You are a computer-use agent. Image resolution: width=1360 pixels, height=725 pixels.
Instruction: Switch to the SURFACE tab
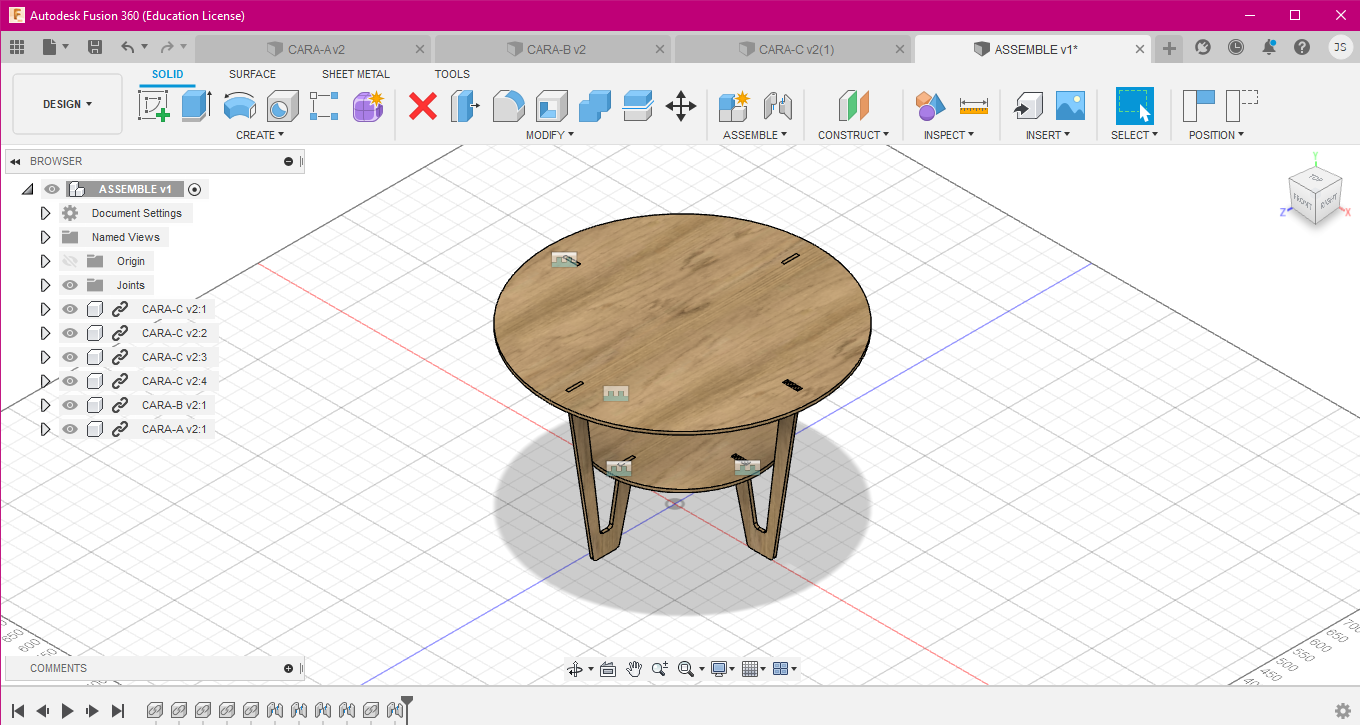[x=252, y=74]
